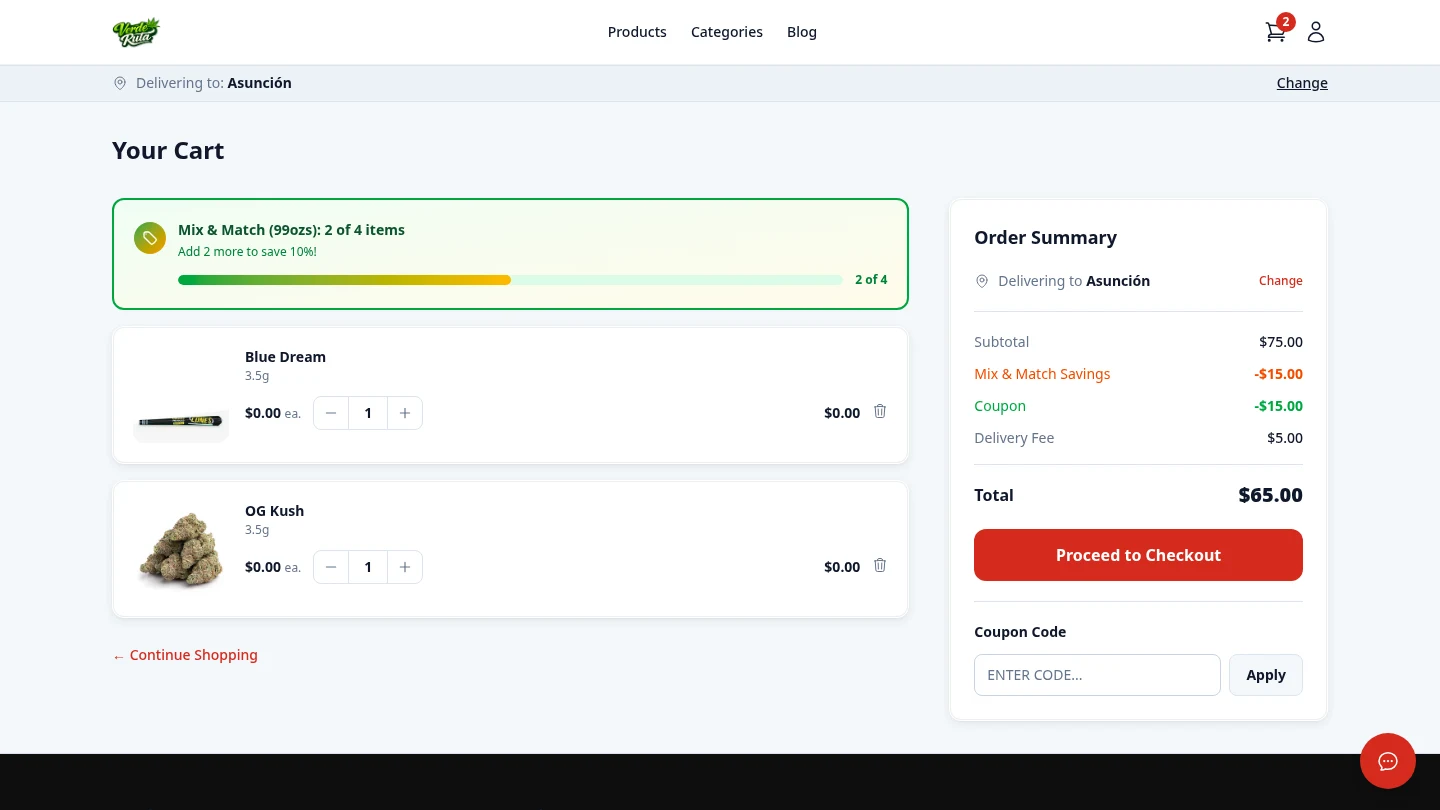Decrease OG Kush quantity with minus

[x=331, y=567]
